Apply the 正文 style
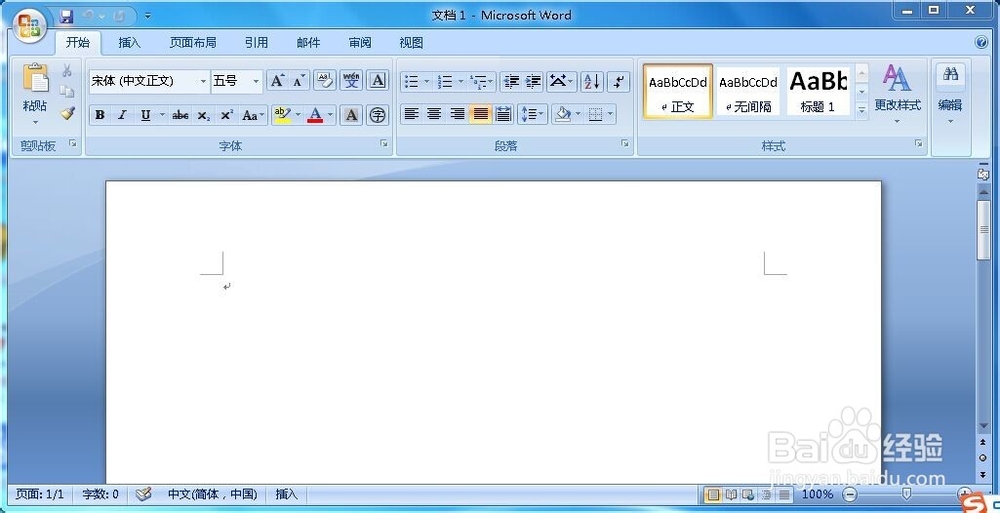The image size is (1000, 513). [678, 91]
